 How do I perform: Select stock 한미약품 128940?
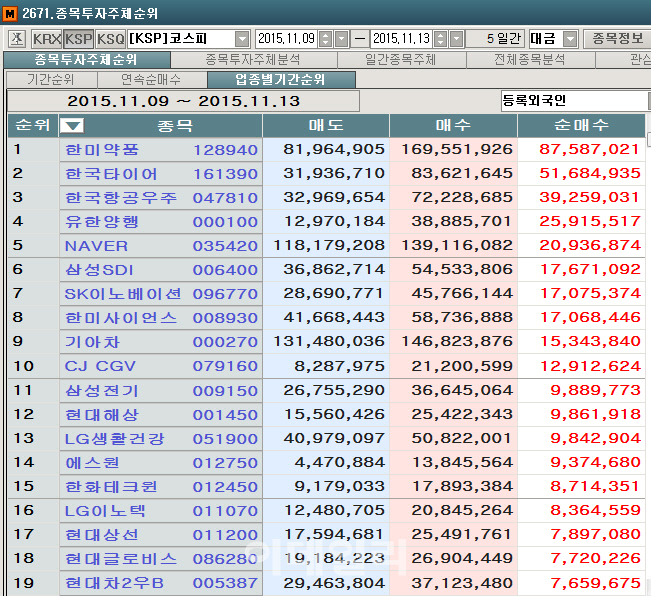point(161,150)
